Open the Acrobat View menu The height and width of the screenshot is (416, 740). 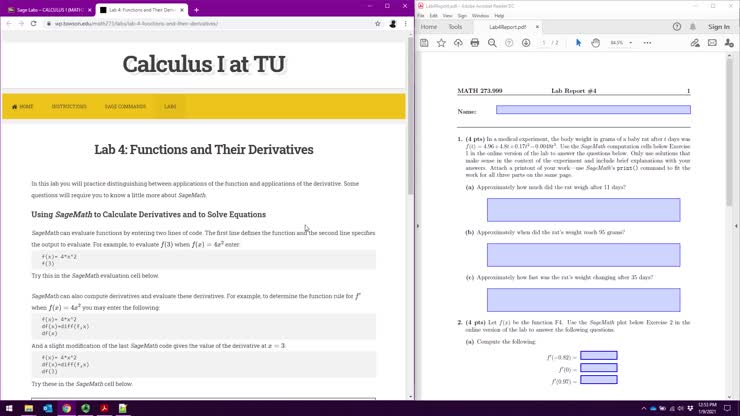pos(447,16)
